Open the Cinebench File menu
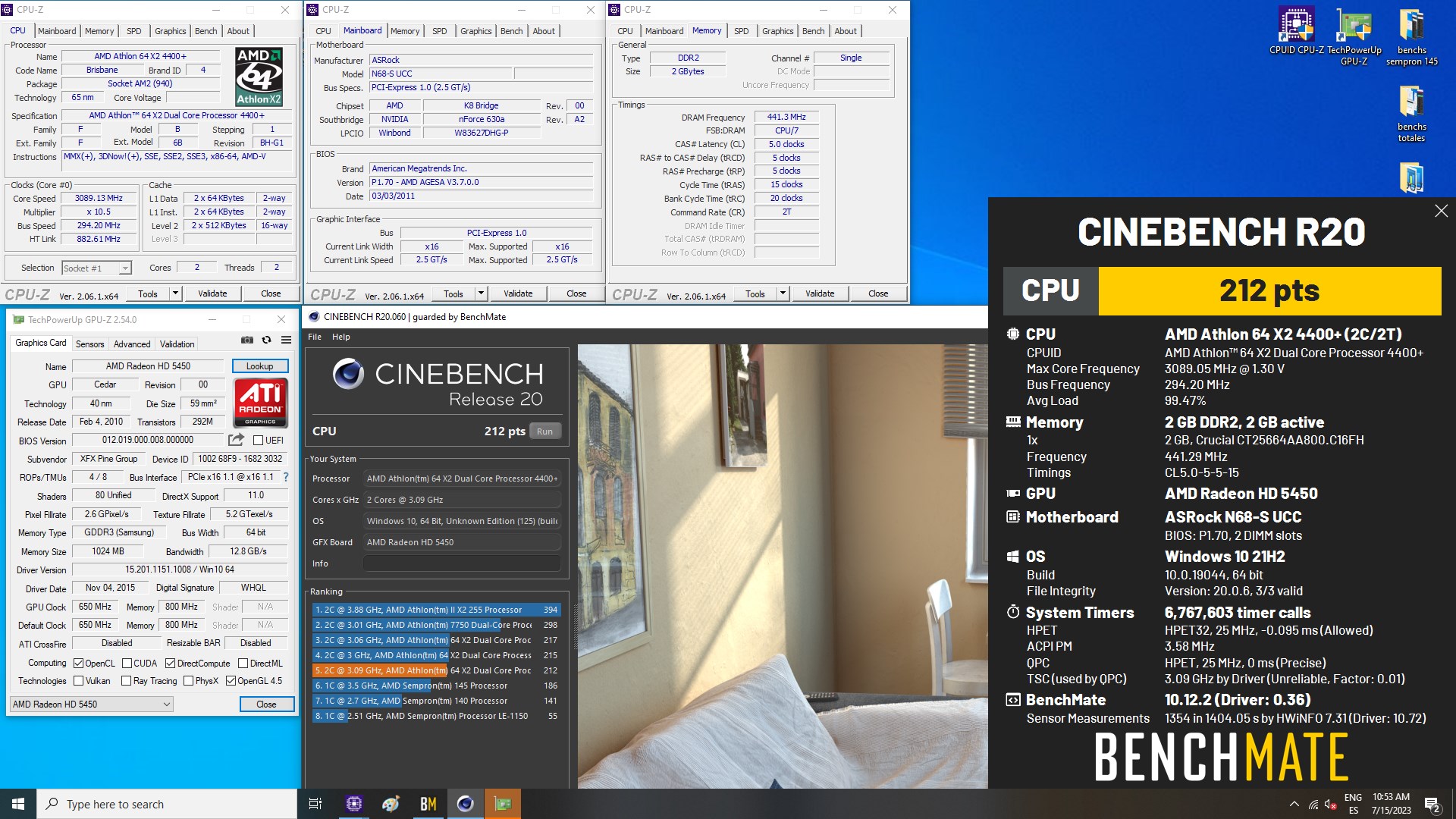Screen dimensions: 1456x819 click(315, 337)
